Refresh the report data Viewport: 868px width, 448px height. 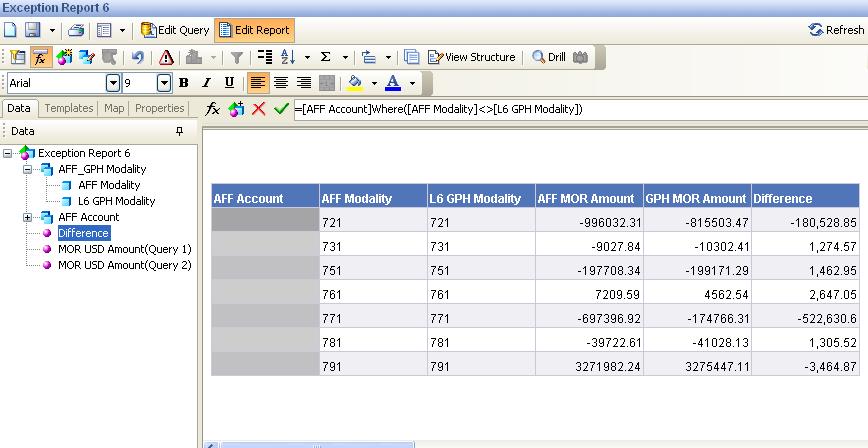pyautogui.click(x=836, y=30)
